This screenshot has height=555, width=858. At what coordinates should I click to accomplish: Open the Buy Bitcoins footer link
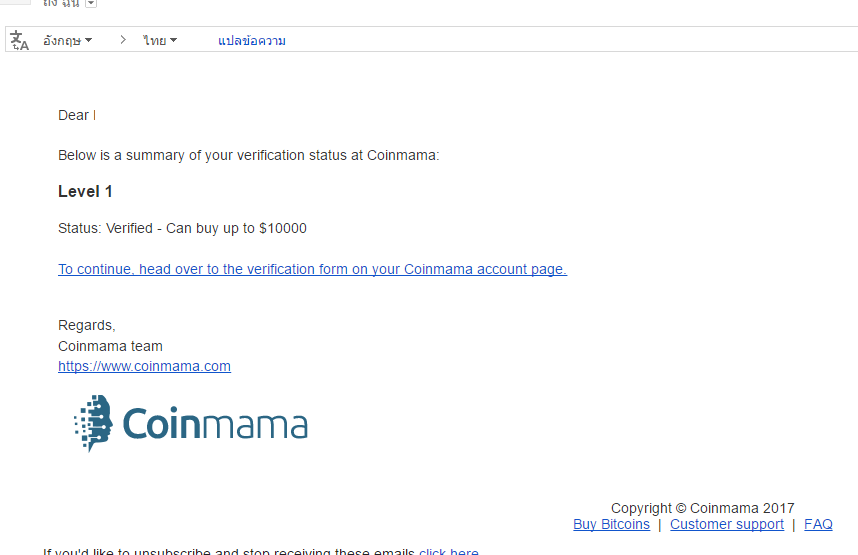click(611, 524)
